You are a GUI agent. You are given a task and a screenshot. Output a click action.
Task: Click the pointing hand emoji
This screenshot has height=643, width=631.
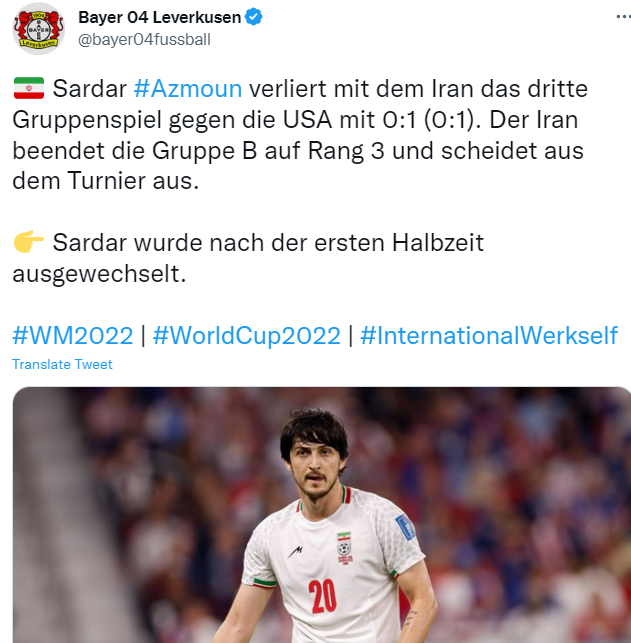tap(29, 242)
